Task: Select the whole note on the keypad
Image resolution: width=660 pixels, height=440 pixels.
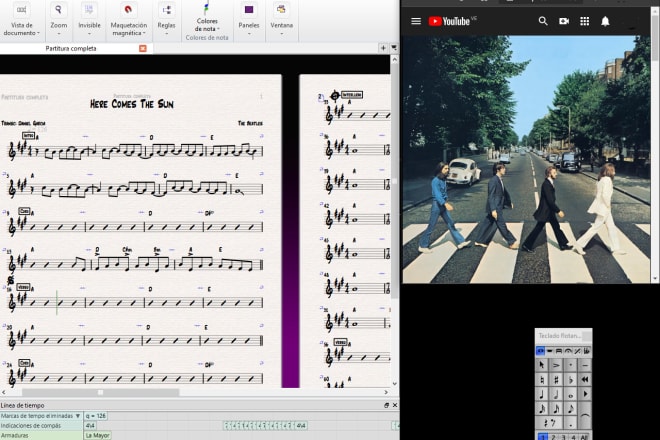Action: [571, 394]
